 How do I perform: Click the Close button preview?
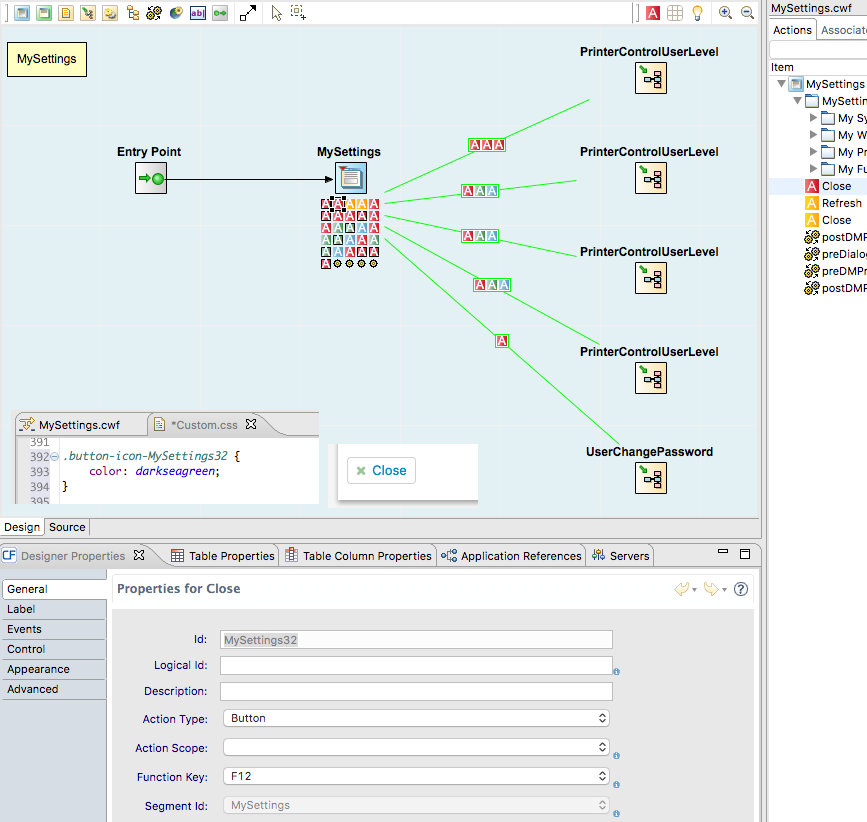coord(382,470)
